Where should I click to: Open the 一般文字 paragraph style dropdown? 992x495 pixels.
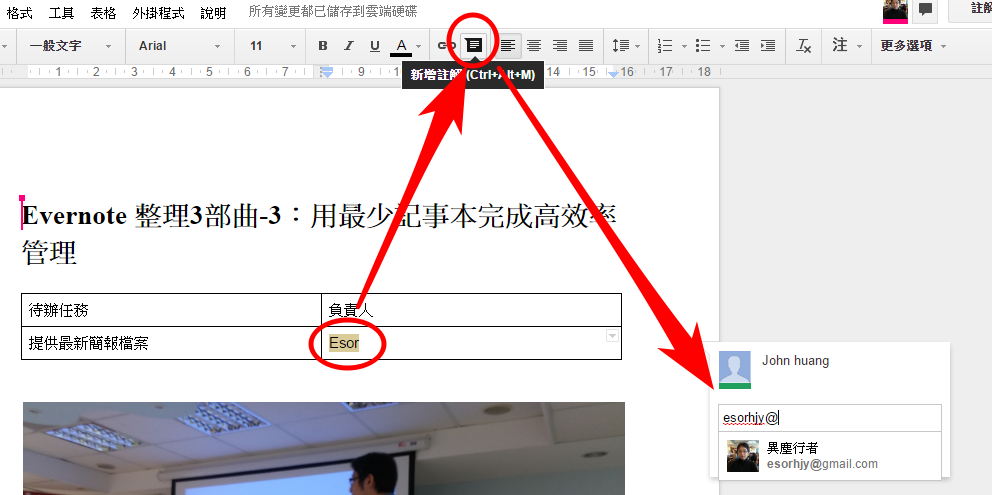(x=70, y=46)
